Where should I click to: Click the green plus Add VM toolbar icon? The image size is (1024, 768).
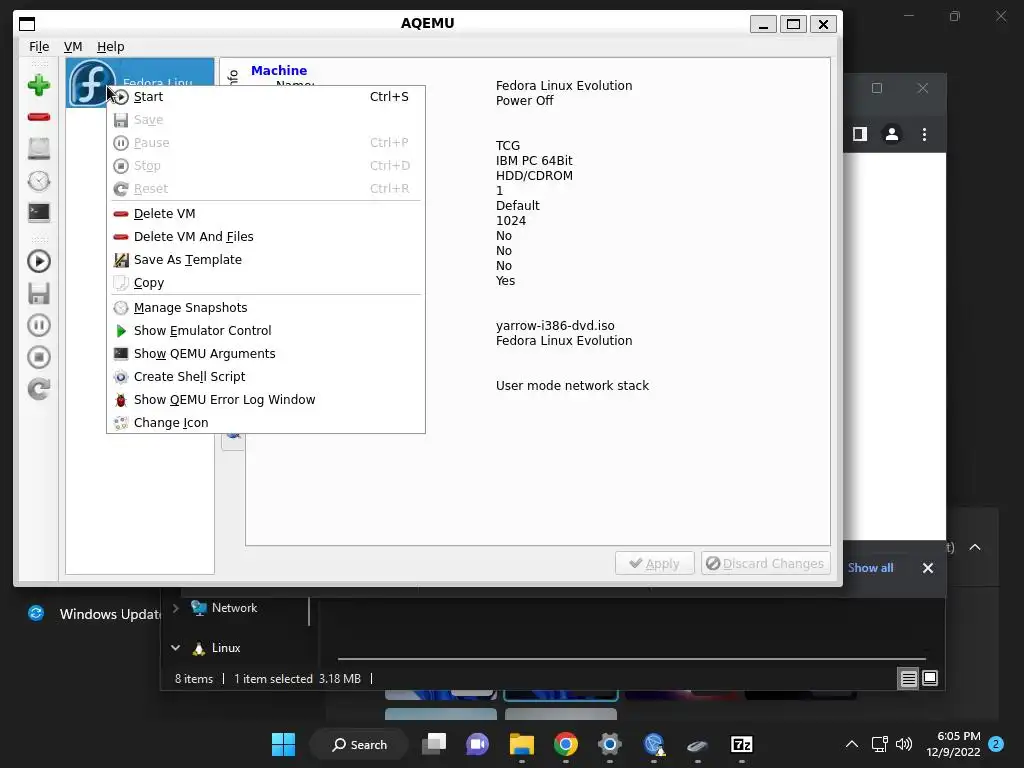39,86
